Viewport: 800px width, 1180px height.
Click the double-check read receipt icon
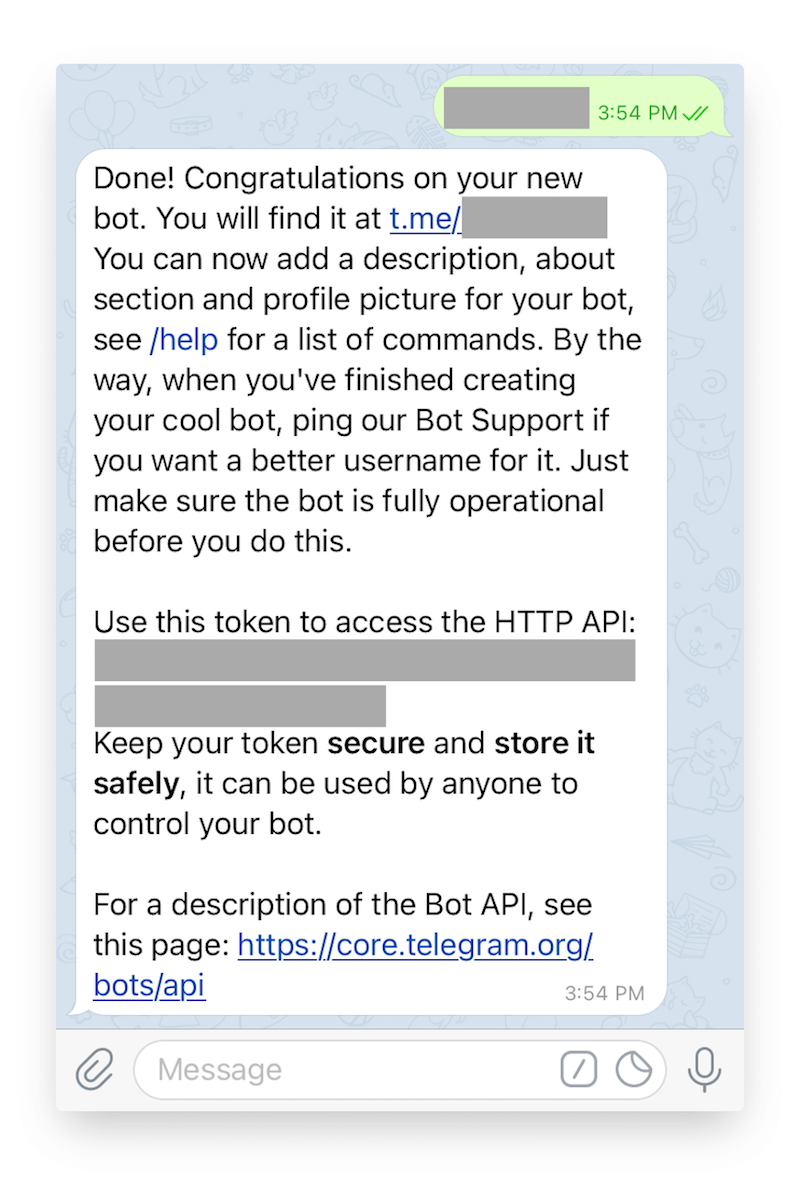coord(695,113)
